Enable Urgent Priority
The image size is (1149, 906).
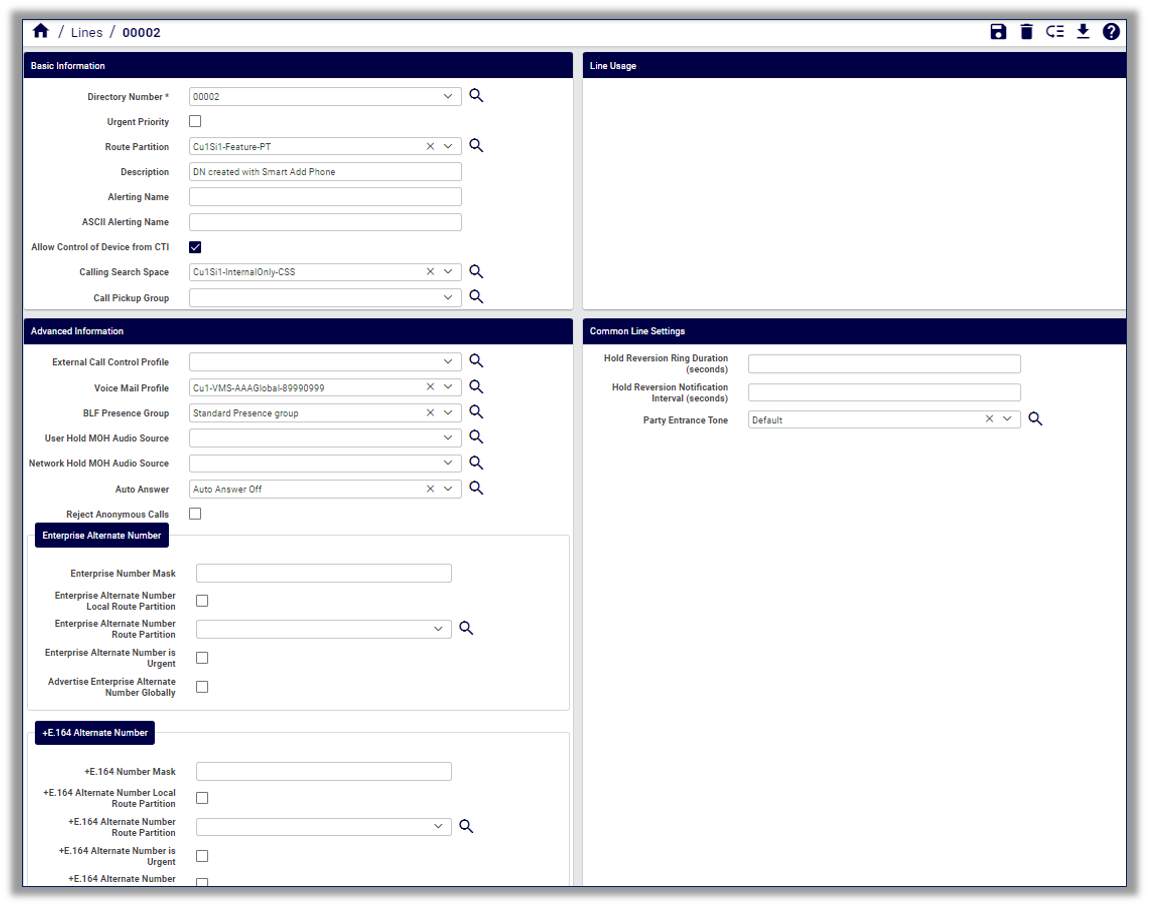coord(195,120)
